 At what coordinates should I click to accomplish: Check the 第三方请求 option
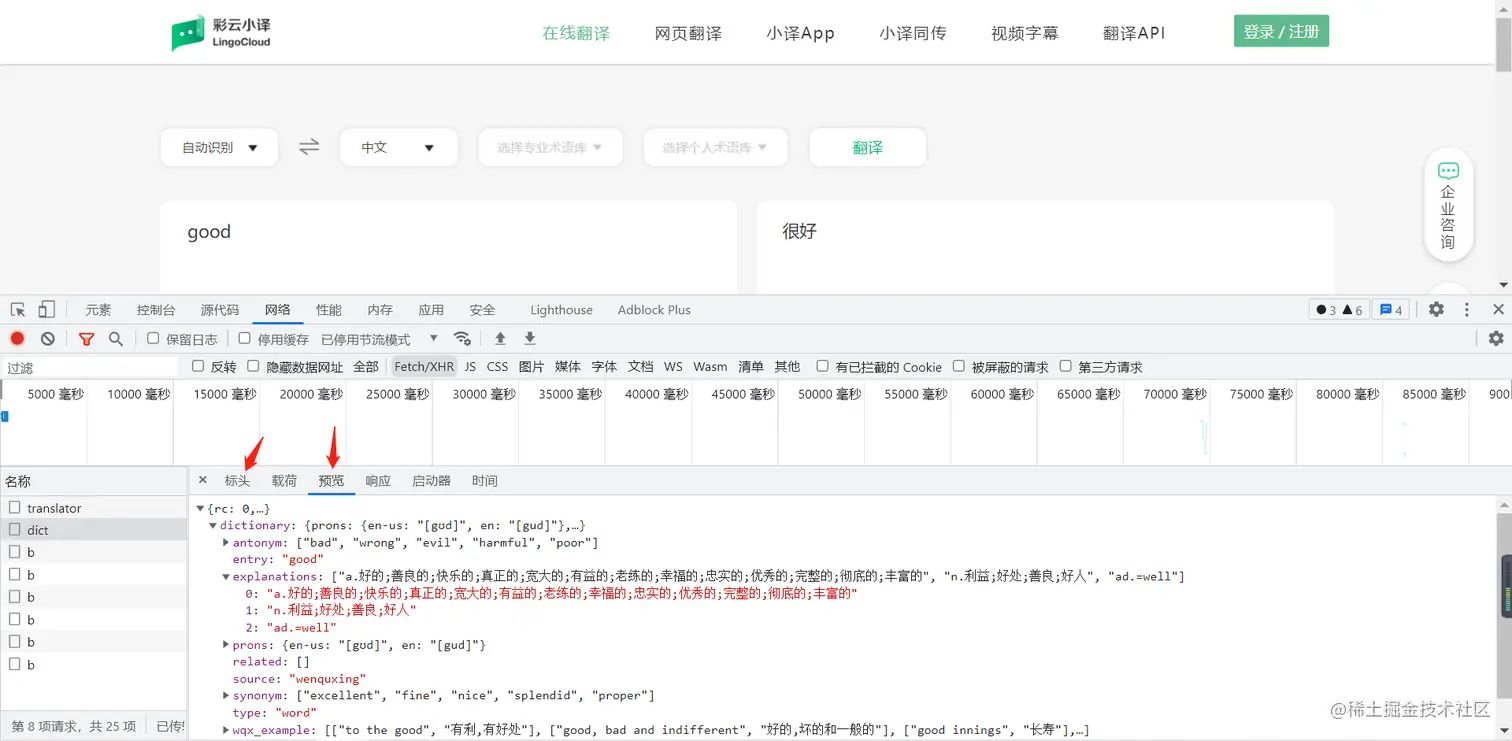tap(1065, 366)
